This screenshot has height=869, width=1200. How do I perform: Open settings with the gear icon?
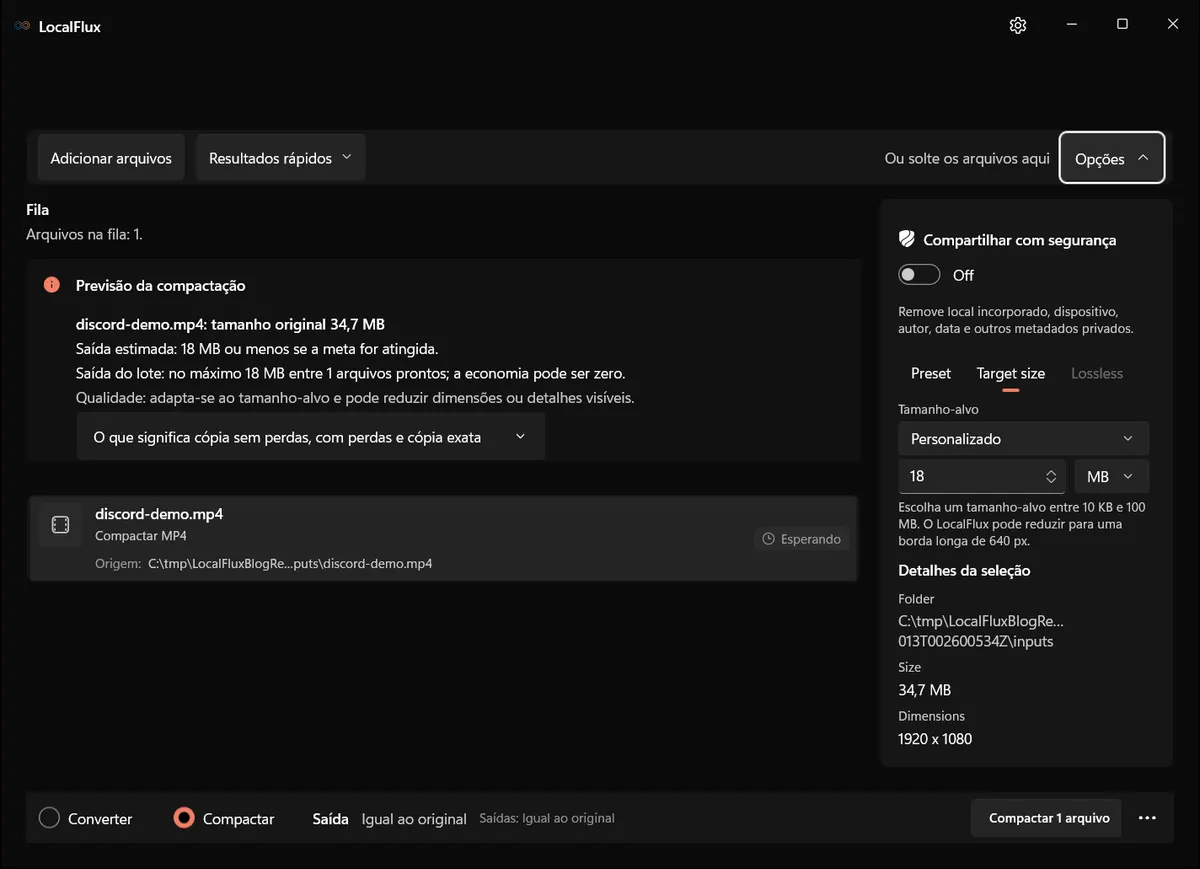click(x=1018, y=26)
